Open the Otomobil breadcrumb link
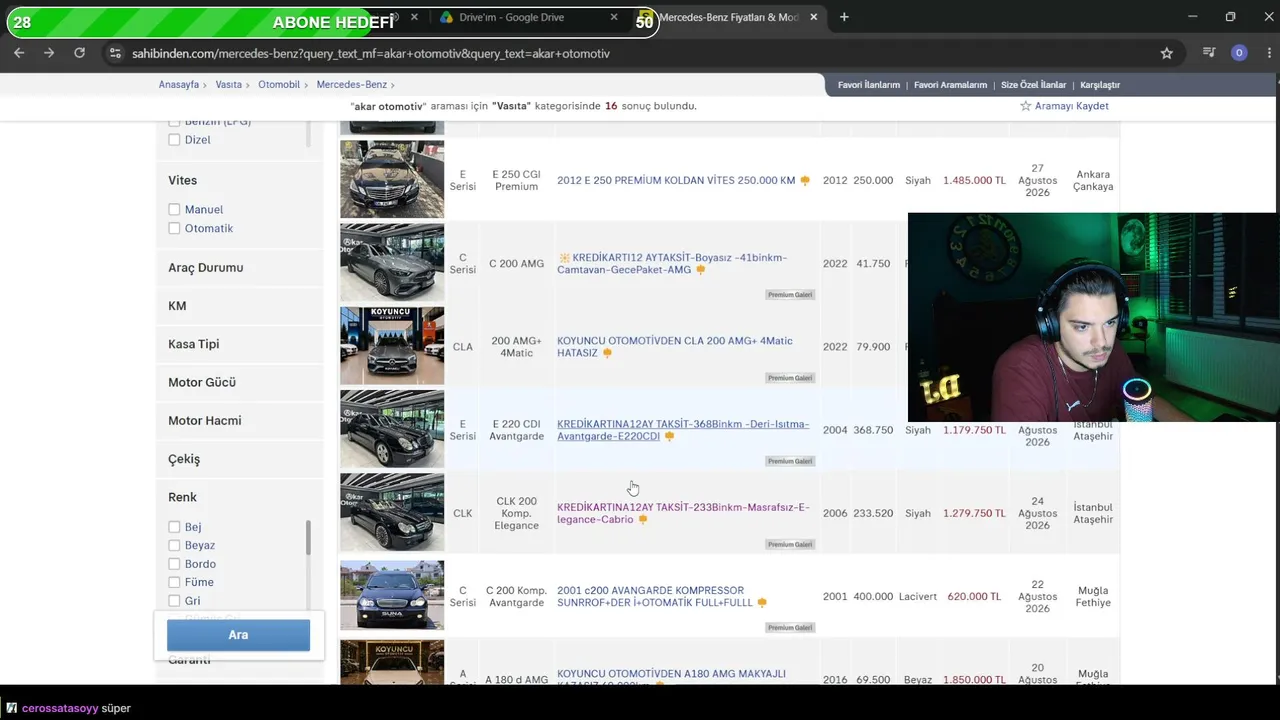 point(279,85)
